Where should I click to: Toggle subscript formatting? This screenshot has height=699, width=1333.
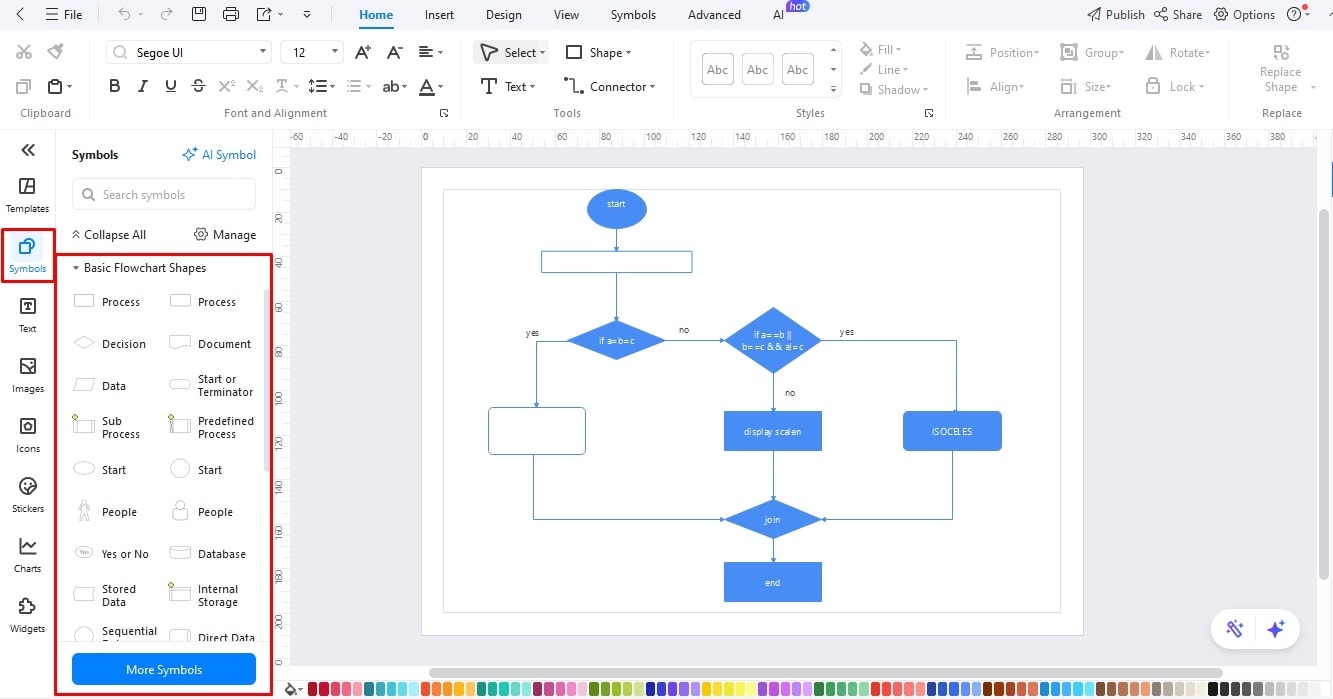(x=255, y=87)
